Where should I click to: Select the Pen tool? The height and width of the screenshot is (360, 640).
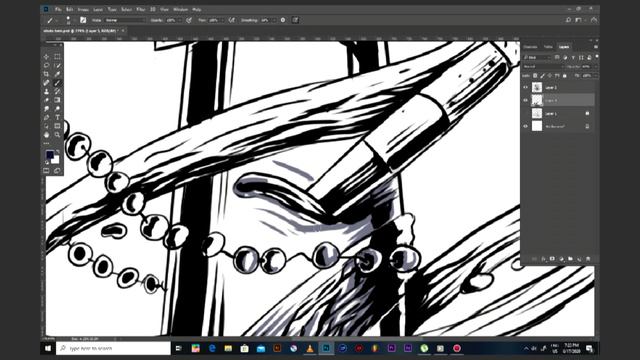click(x=47, y=117)
